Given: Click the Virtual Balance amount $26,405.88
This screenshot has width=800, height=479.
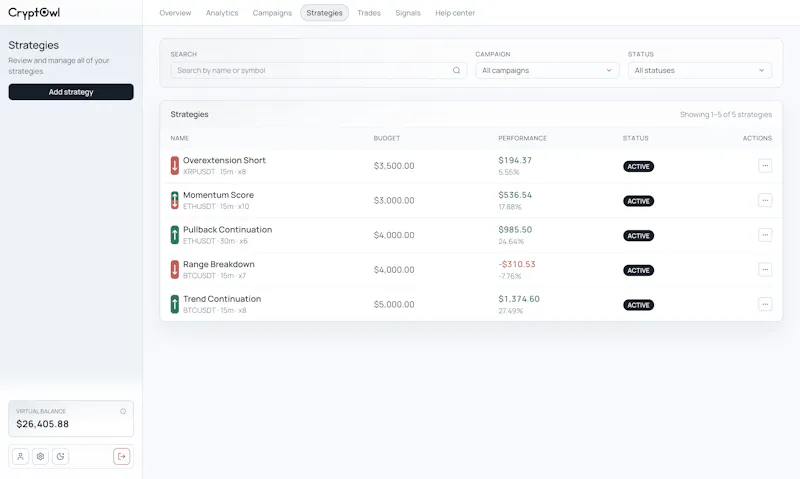Looking at the screenshot, I should (x=42, y=424).
